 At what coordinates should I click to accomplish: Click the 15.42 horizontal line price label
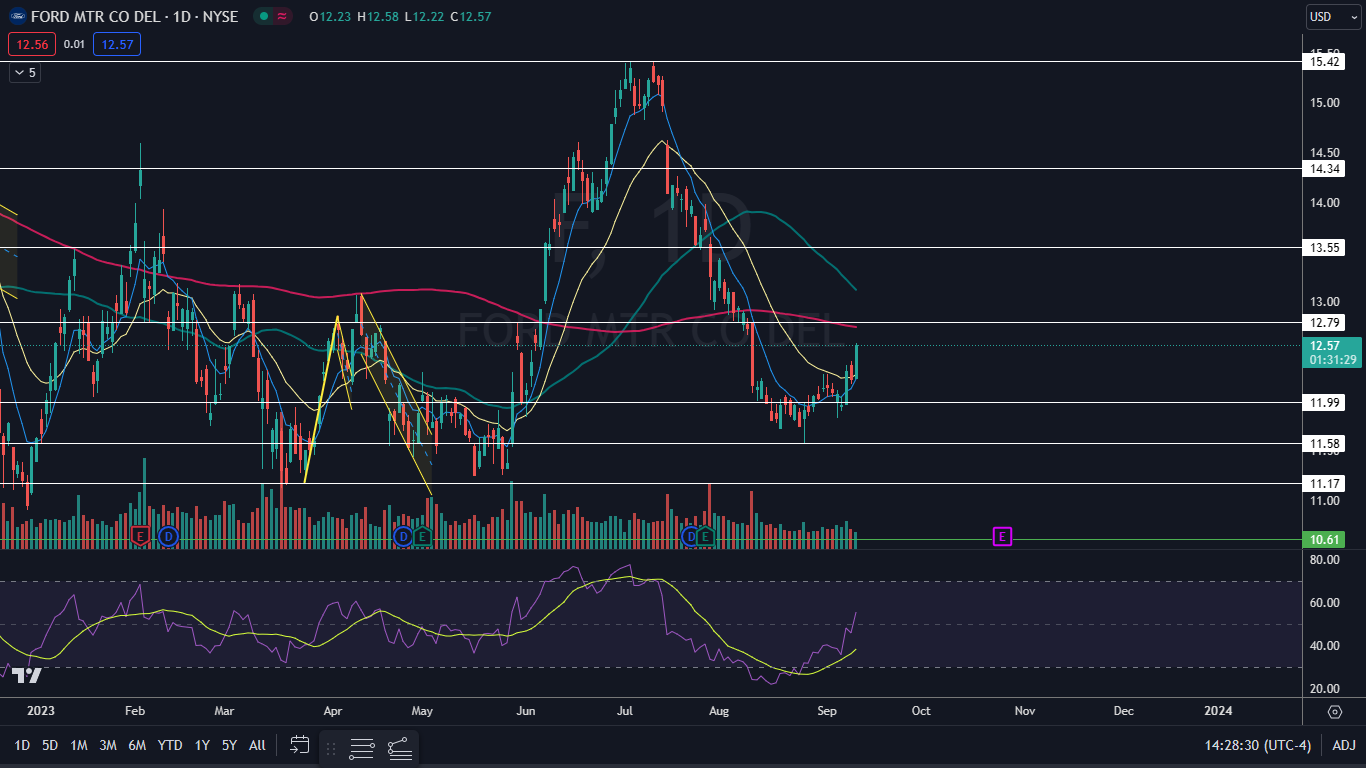point(1325,62)
